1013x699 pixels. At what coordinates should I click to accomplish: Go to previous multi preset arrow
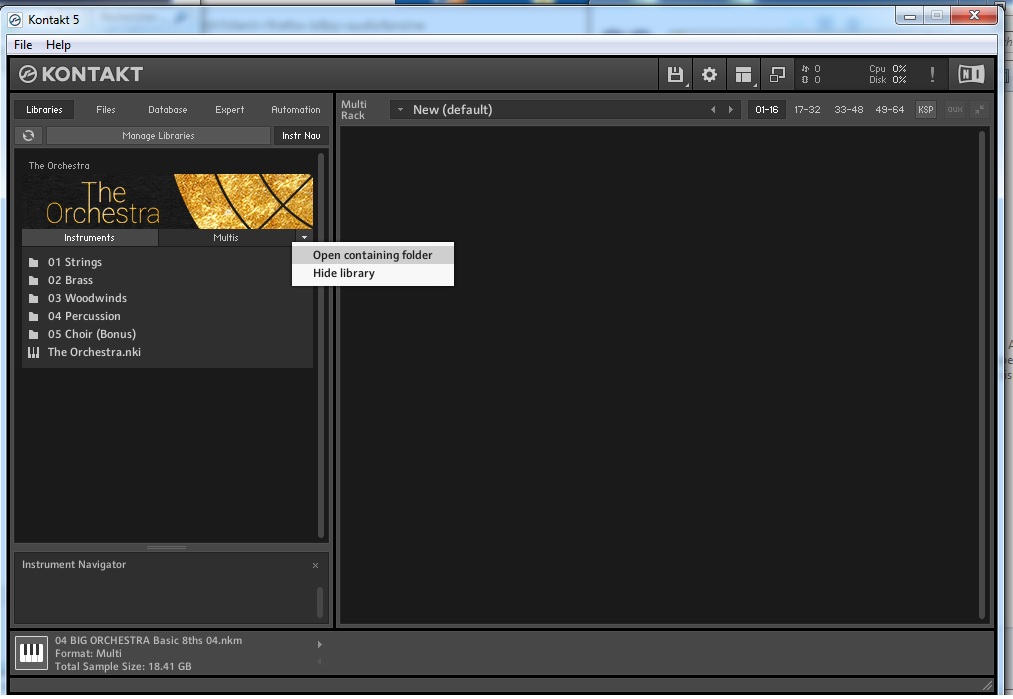tap(713, 110)
